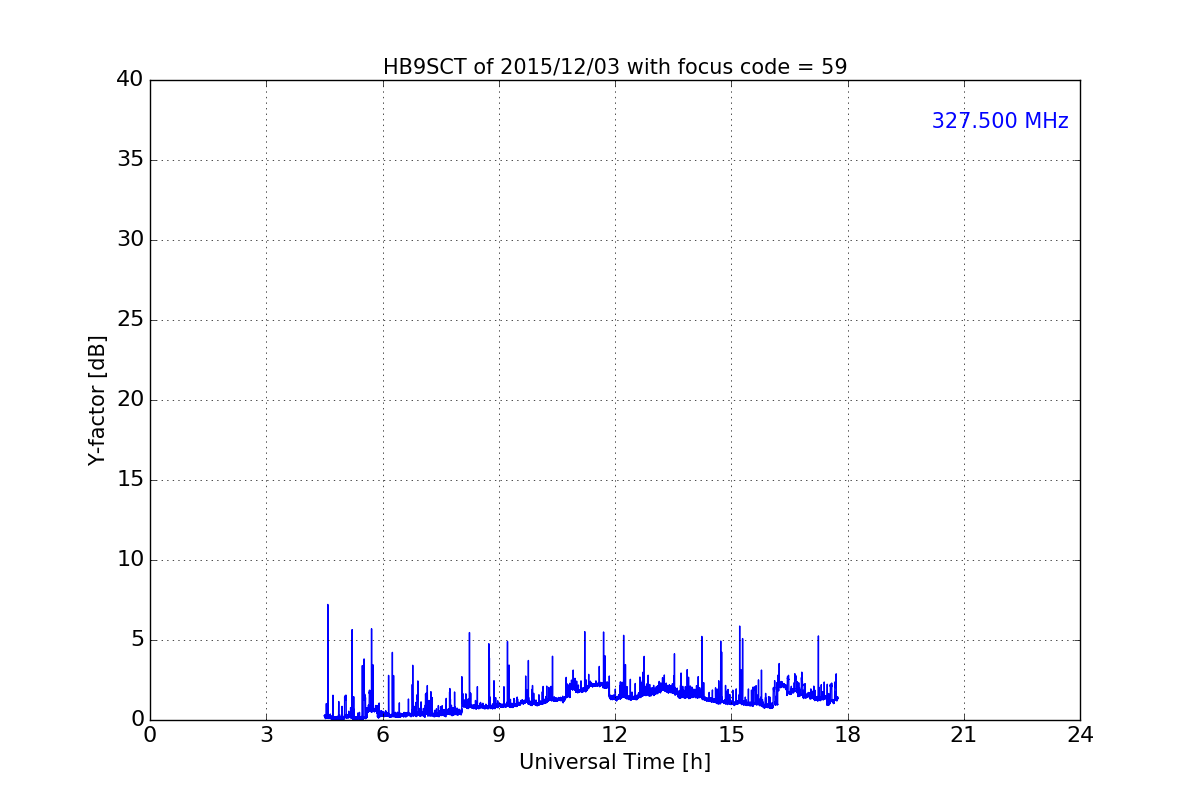Click x-axis tick label 21
Screen dimensions: 1200x800
[964, 735]
